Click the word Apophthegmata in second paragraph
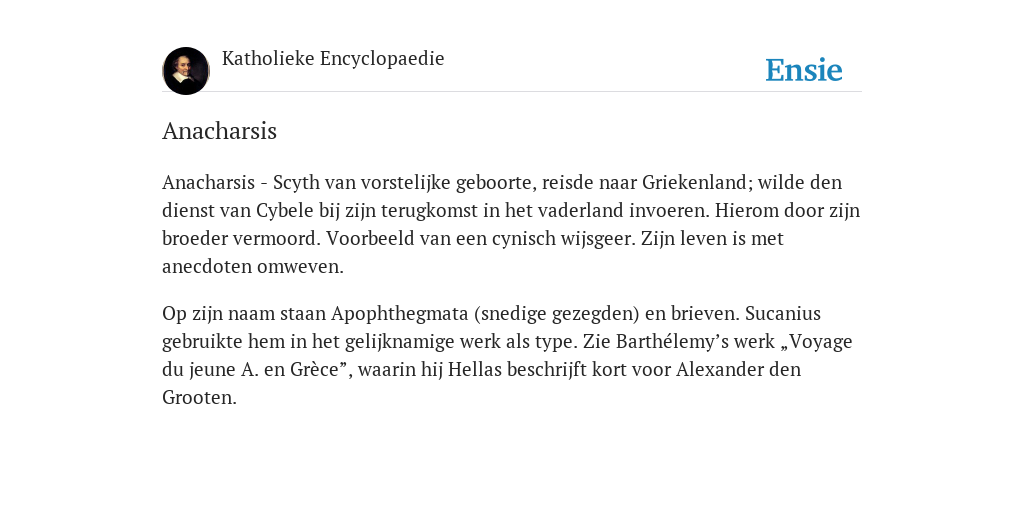The image size is (1024, 512). pos(400,314)
